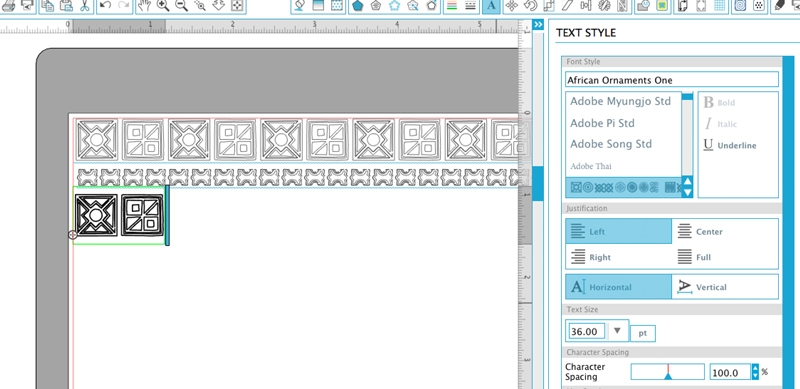The height and width of the screenshot is (389, 800).
Task: Click the Copy icon in the toolbar
Action: 48,6
